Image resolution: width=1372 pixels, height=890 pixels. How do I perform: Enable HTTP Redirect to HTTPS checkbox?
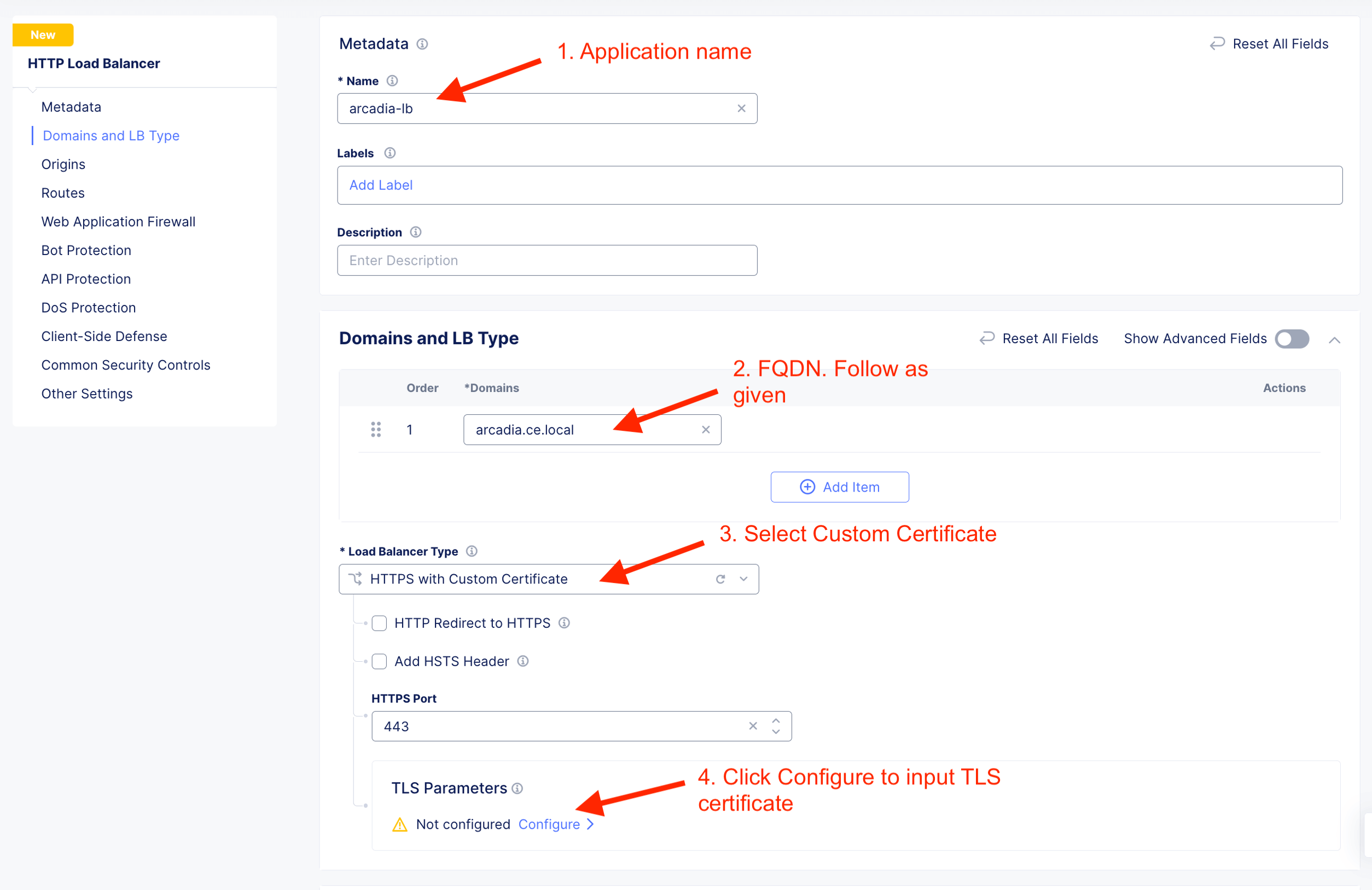379,623
